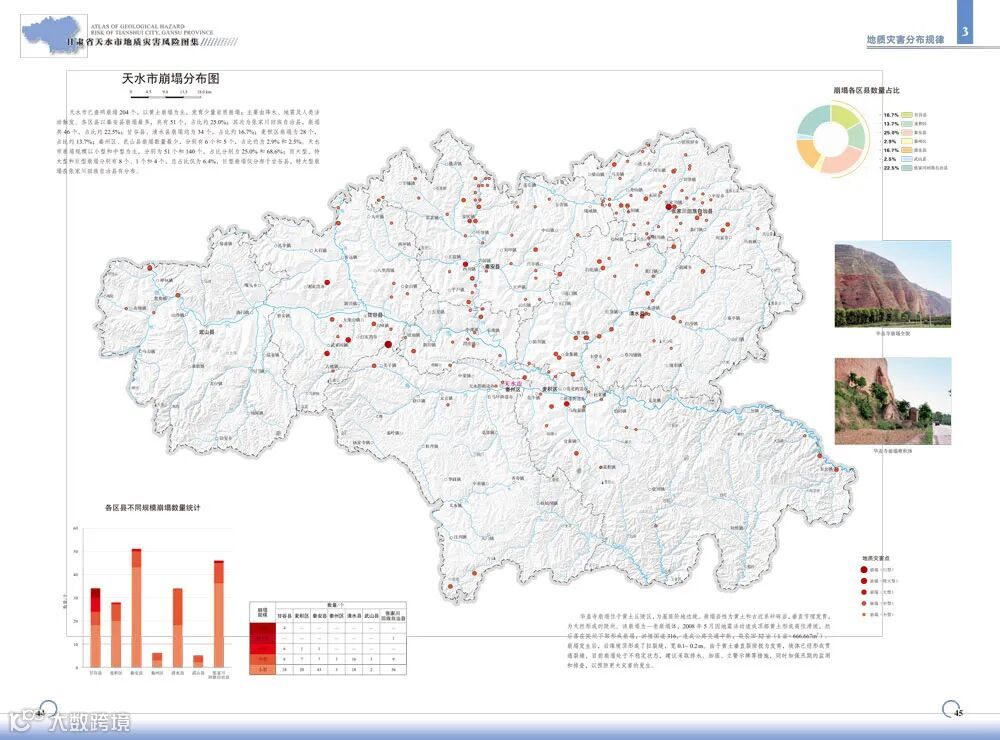
Task: Click the 数量/个 header cell in the table
Action: tap(341, 606)
